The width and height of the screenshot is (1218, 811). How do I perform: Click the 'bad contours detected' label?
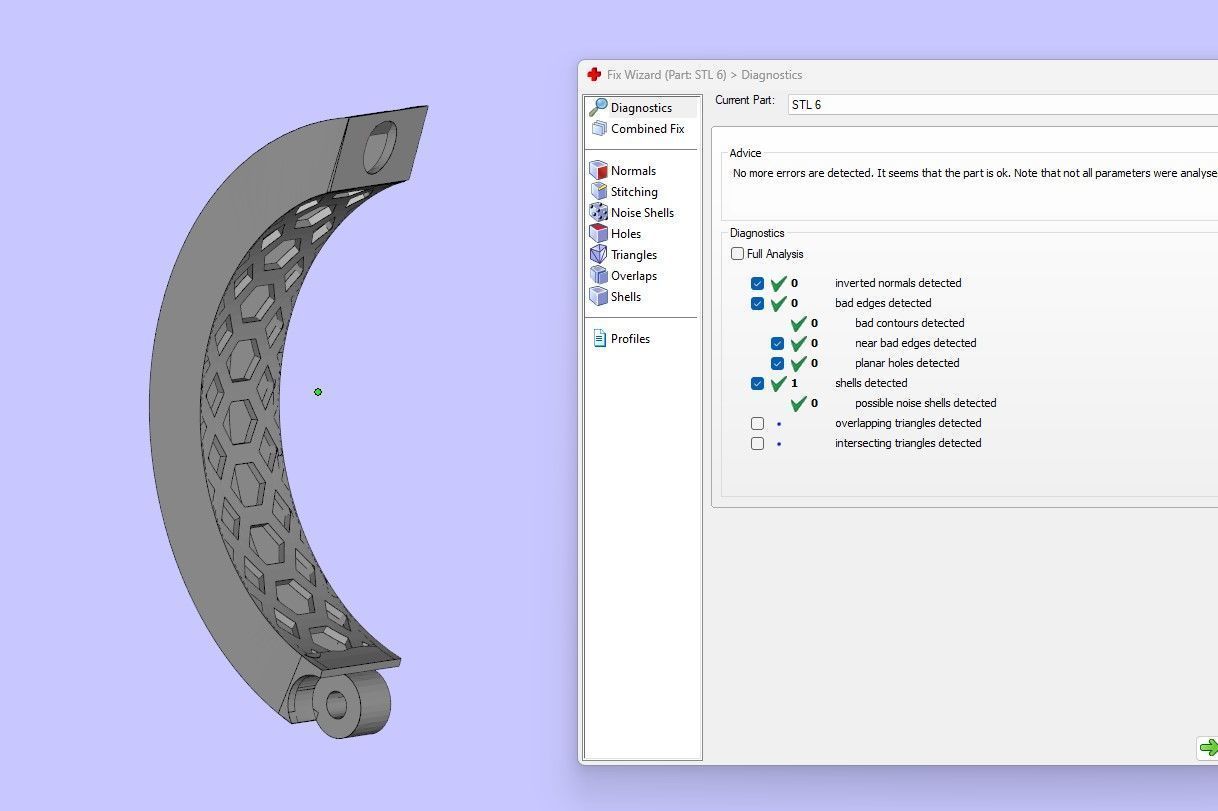coord(909,323)
